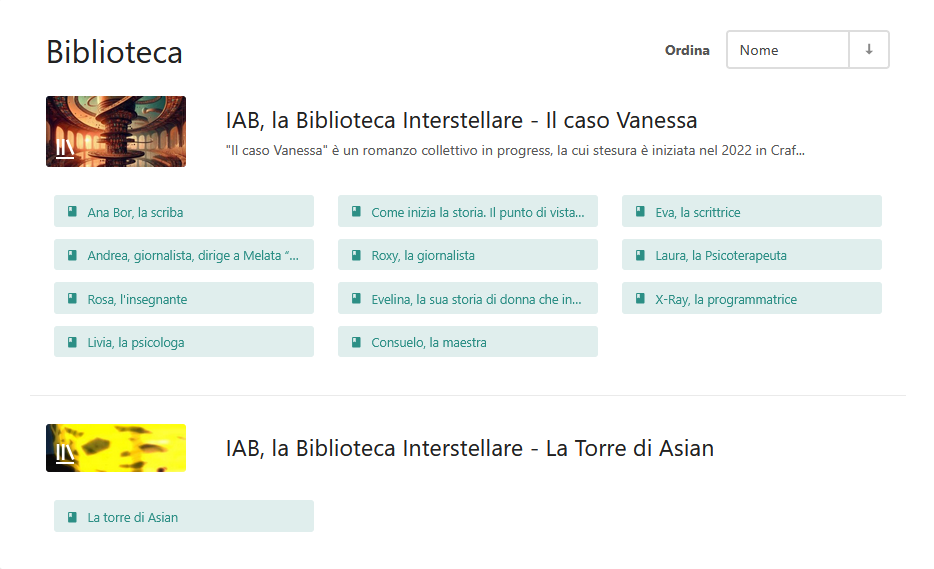Click book icon beside Rosa, l'insegnante
934x569 pixels.
[72, 299]
